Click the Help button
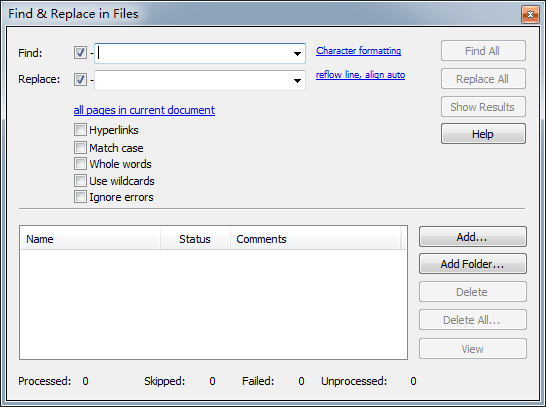Screen dimensions: 546x407 click(483, 134)
